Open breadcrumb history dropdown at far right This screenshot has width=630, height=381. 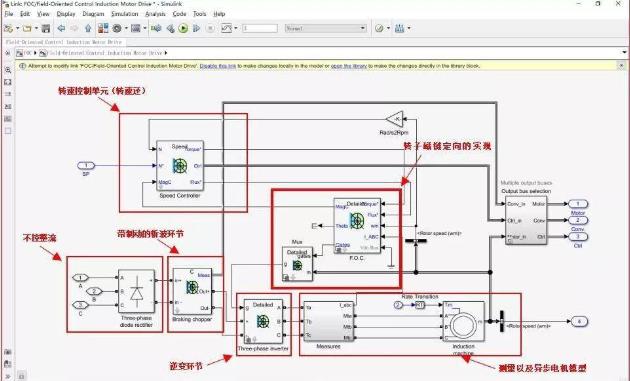point(624,53)
